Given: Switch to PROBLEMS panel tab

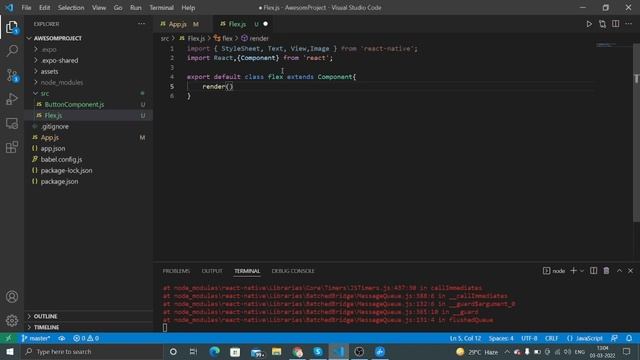Looking at the screenshot, I should (x=176, y=271).
